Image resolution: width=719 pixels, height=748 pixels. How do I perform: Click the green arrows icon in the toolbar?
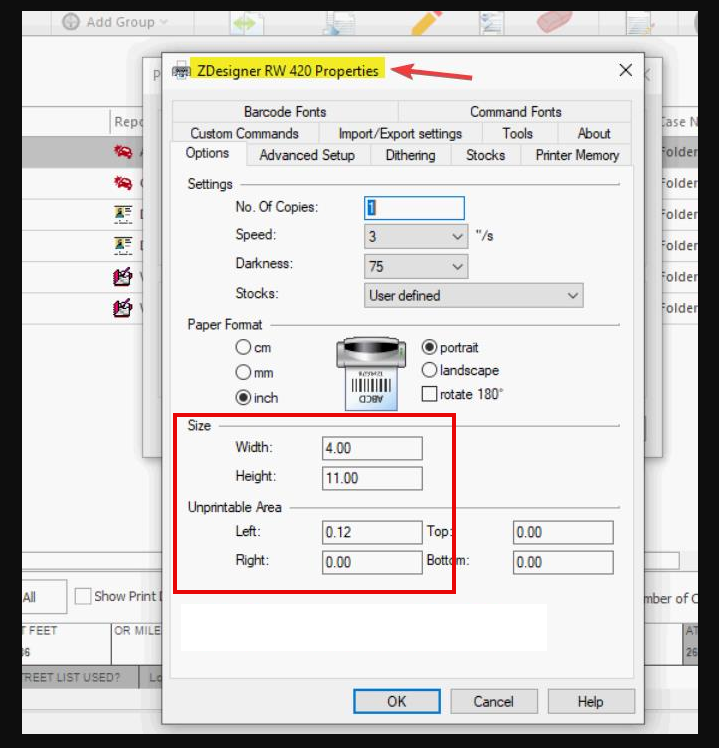tap(247, 21)
